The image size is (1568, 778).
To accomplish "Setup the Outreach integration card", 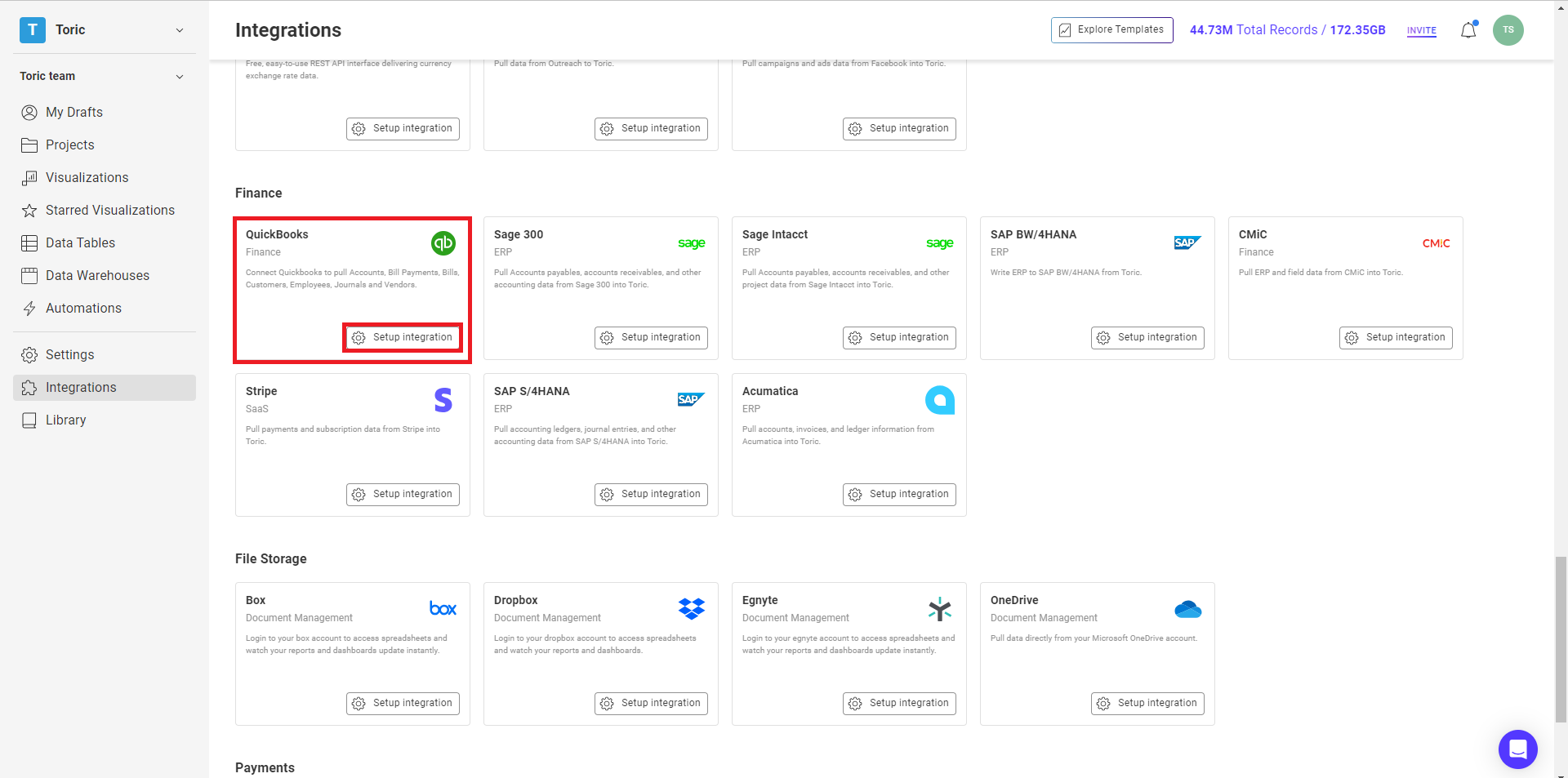I will pyautogui.click(x=651, y=129).
